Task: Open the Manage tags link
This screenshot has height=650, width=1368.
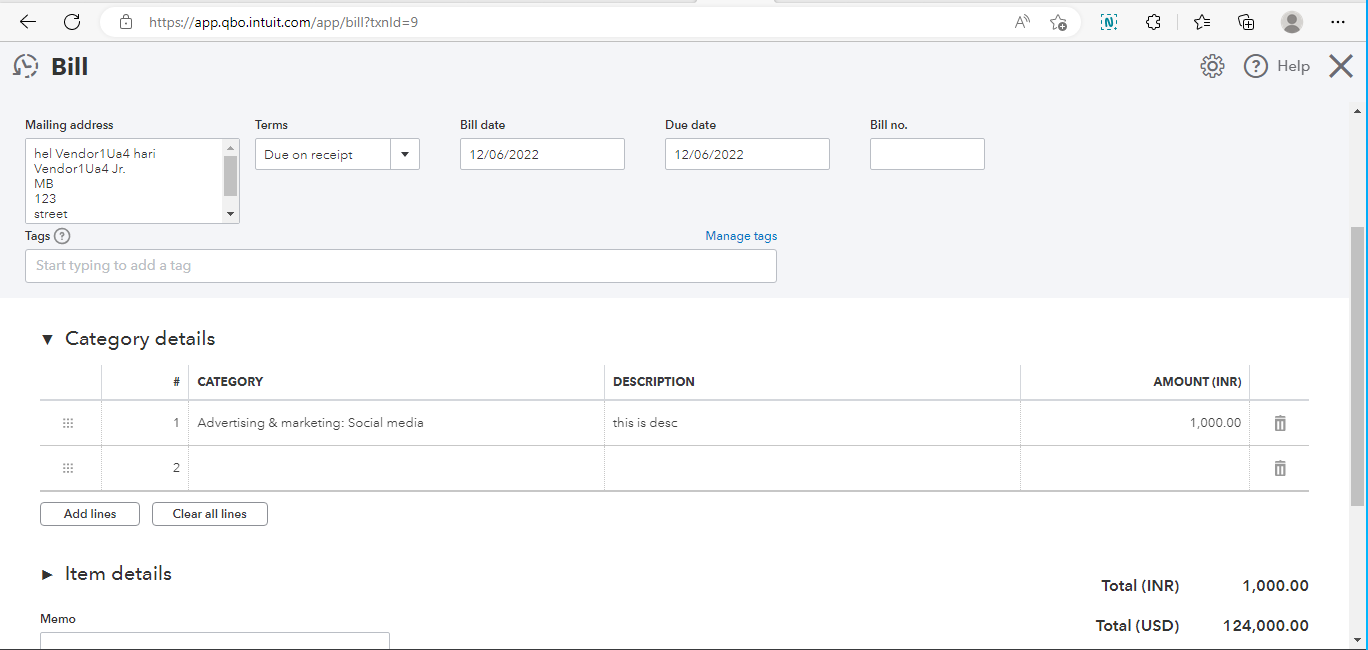Action: point(741,236)
